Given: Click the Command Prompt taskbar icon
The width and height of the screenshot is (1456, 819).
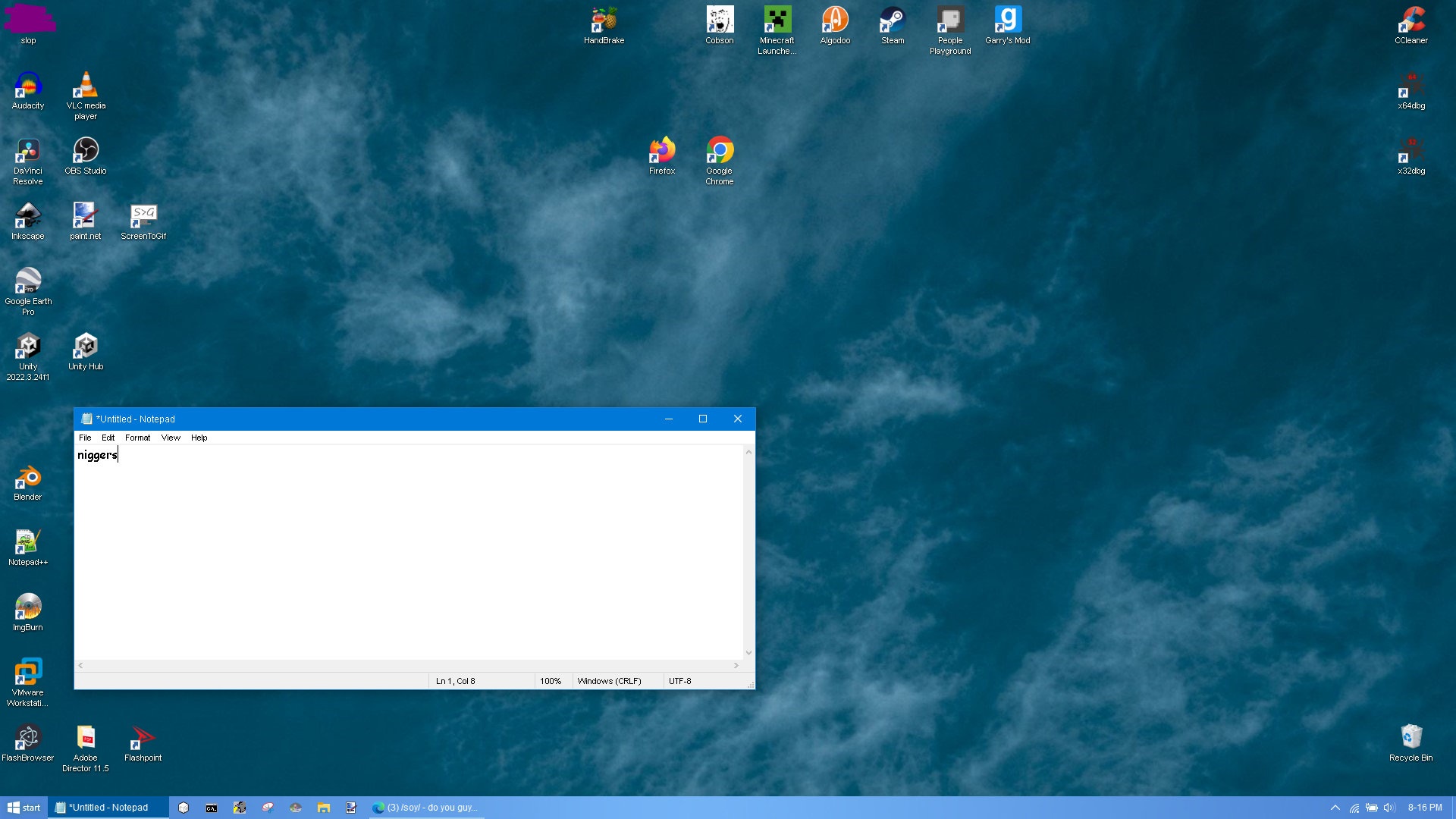Looking at the screenshot, I should [212, 808].
